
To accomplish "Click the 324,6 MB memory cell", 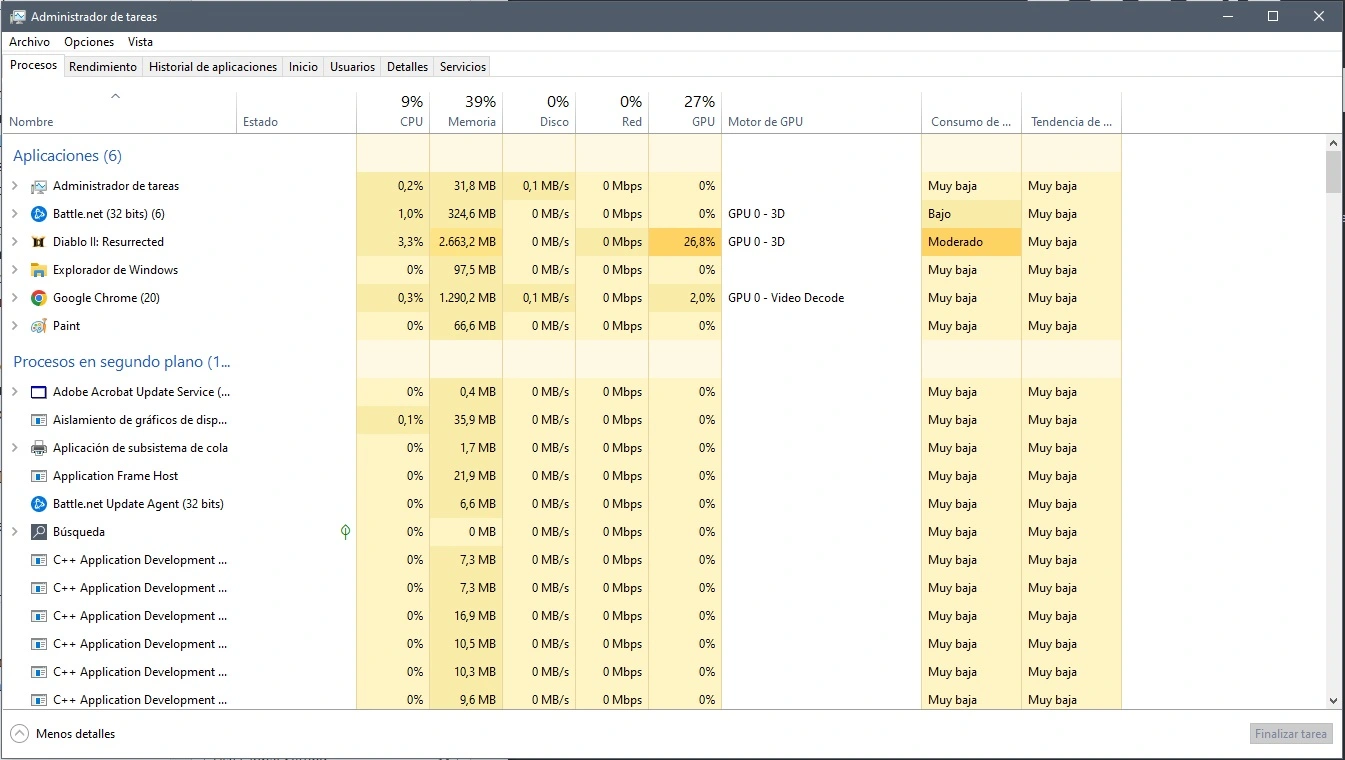I will point(466,214).
